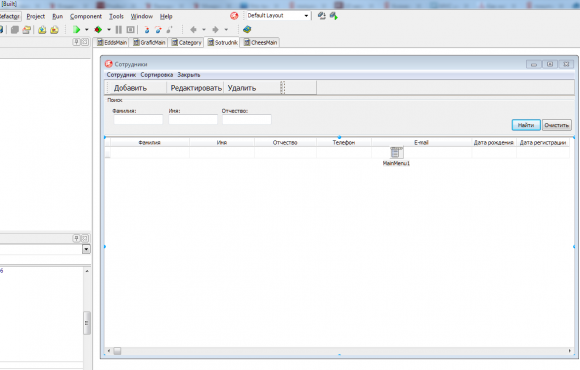The image size is (580, 370).
Task: Click the green Run play icon
Action: (x=77, y=30)
